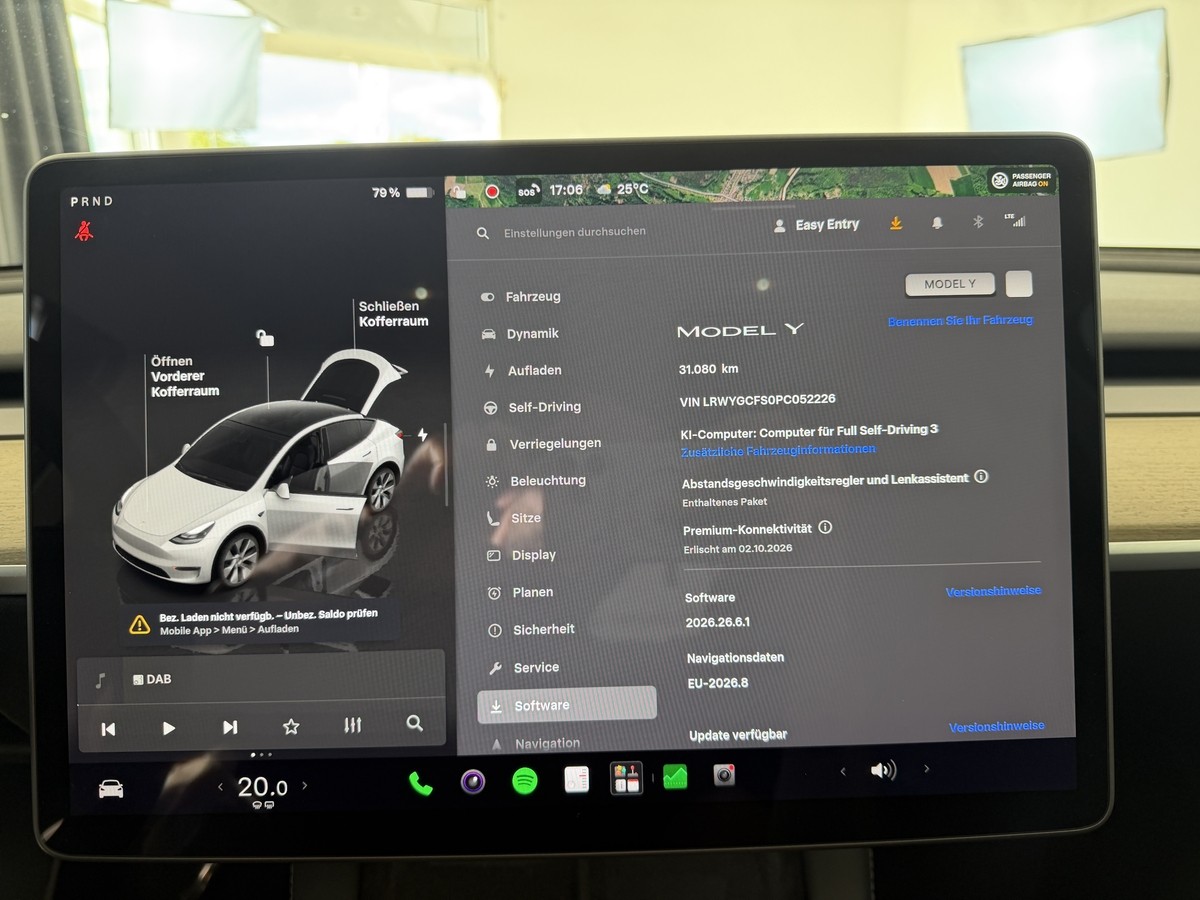Switch to Beleuchtung settings
Image resolution: width=1200 pixels, height=900 pixels.
tap(536, 481)
